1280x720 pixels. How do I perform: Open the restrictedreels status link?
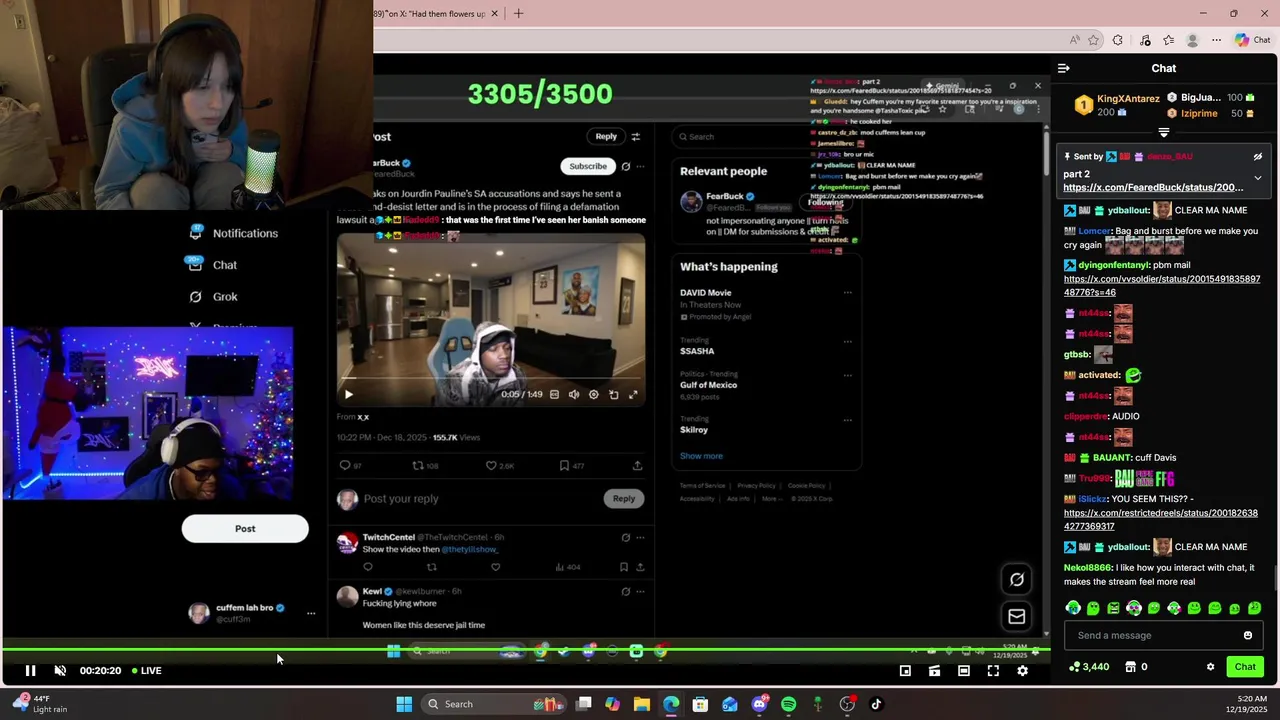[1161, 519]
